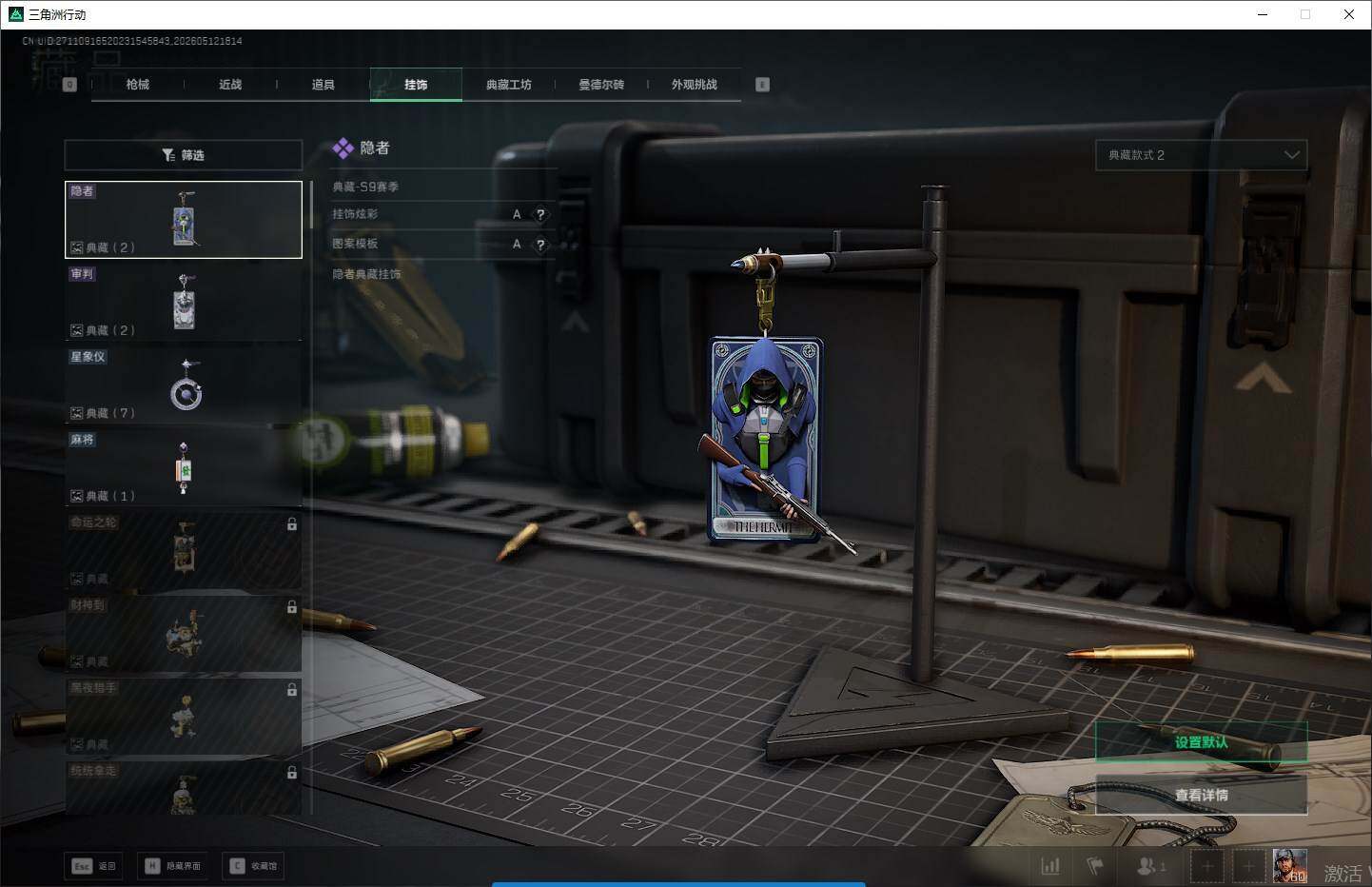Select the locked 财神到 charm

[x=184, y=634]
